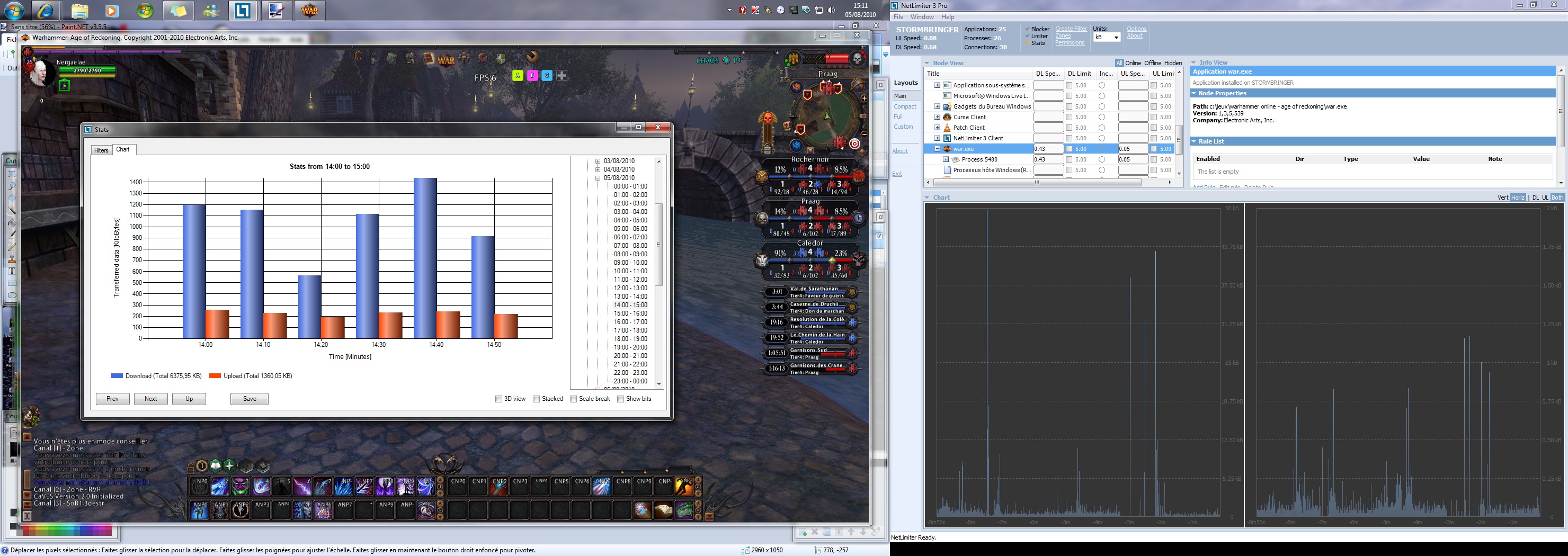Click the volume speaker tray icon

(x=832, y=11)
